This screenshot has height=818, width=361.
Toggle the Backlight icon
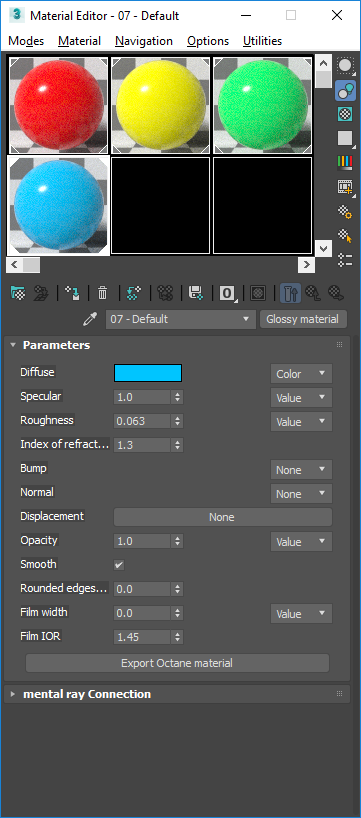tap(345, 90)
